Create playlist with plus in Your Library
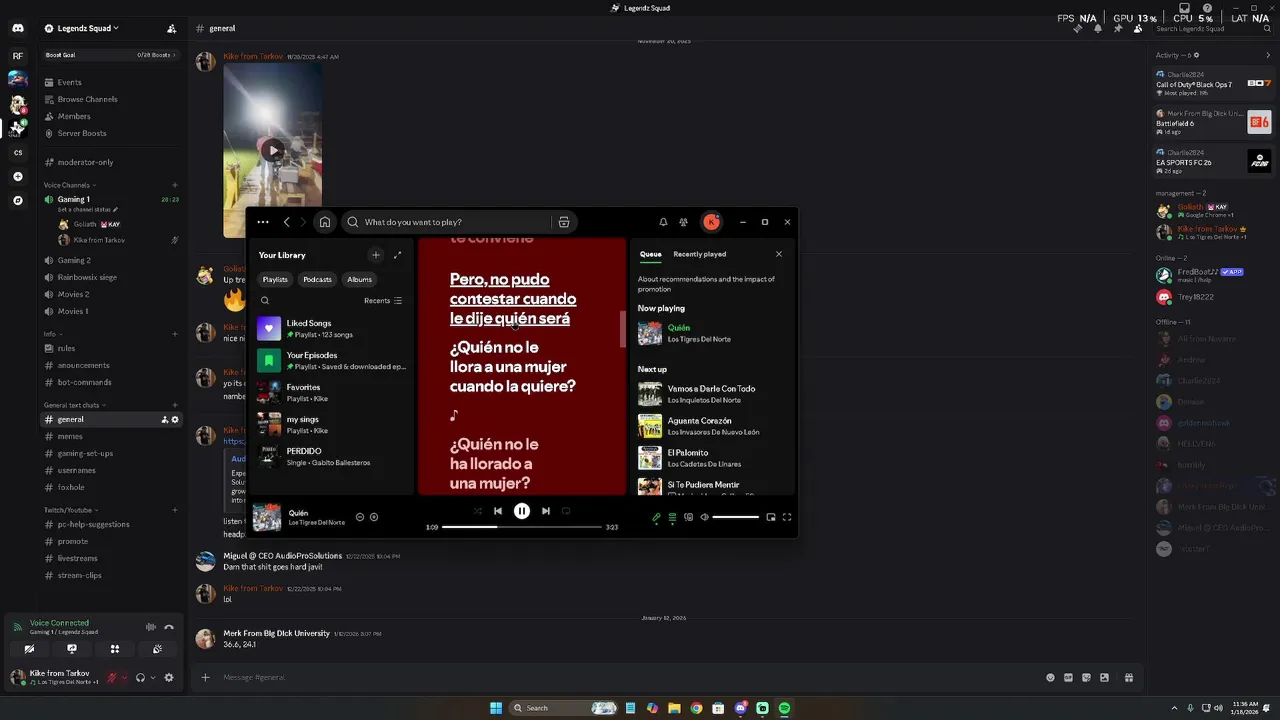The width and height of the screenshot is (1280, 720). (x=376, y=255)
